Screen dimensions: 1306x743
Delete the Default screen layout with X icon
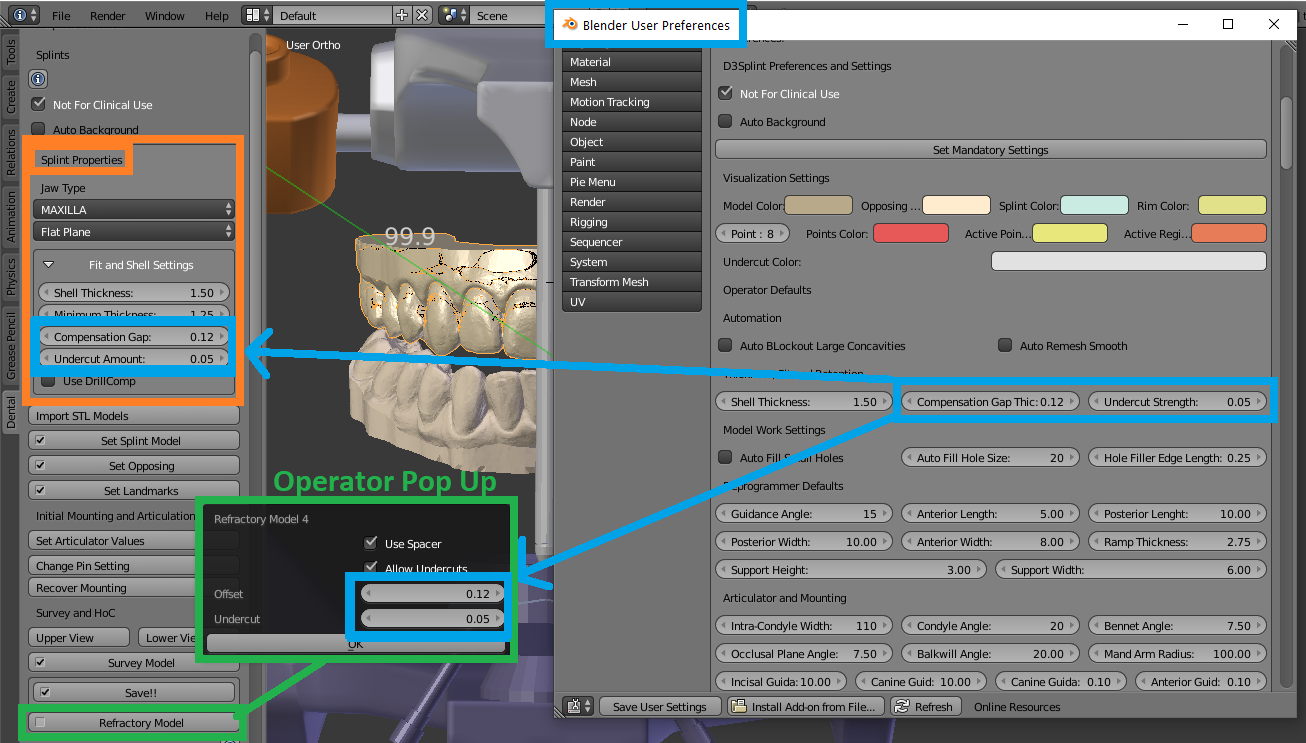click(422, 16)
